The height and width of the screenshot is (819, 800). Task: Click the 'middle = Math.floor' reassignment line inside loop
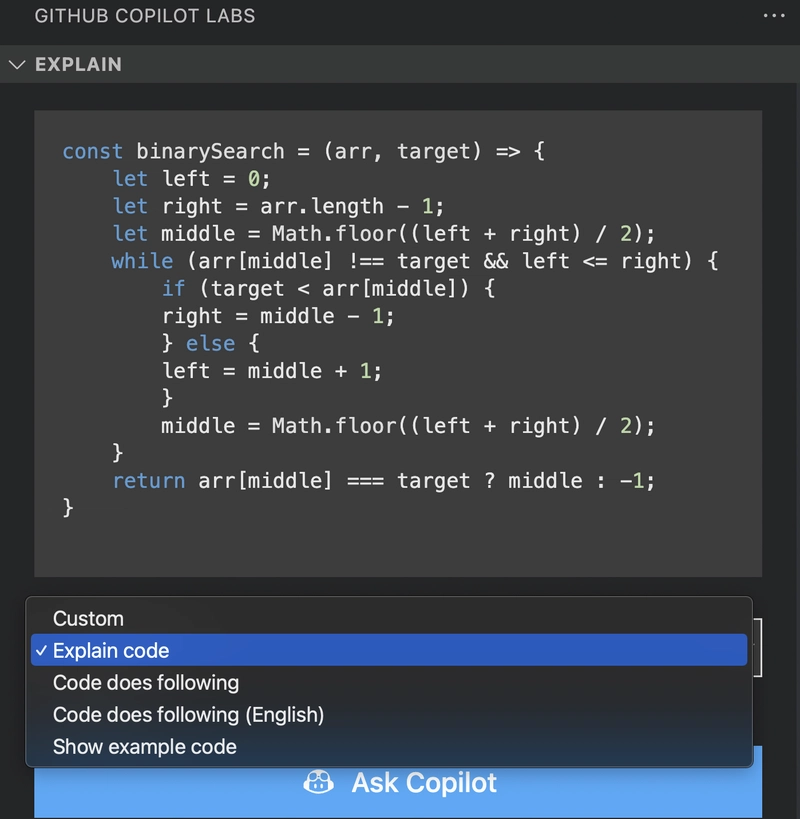(x=407, y=426)
